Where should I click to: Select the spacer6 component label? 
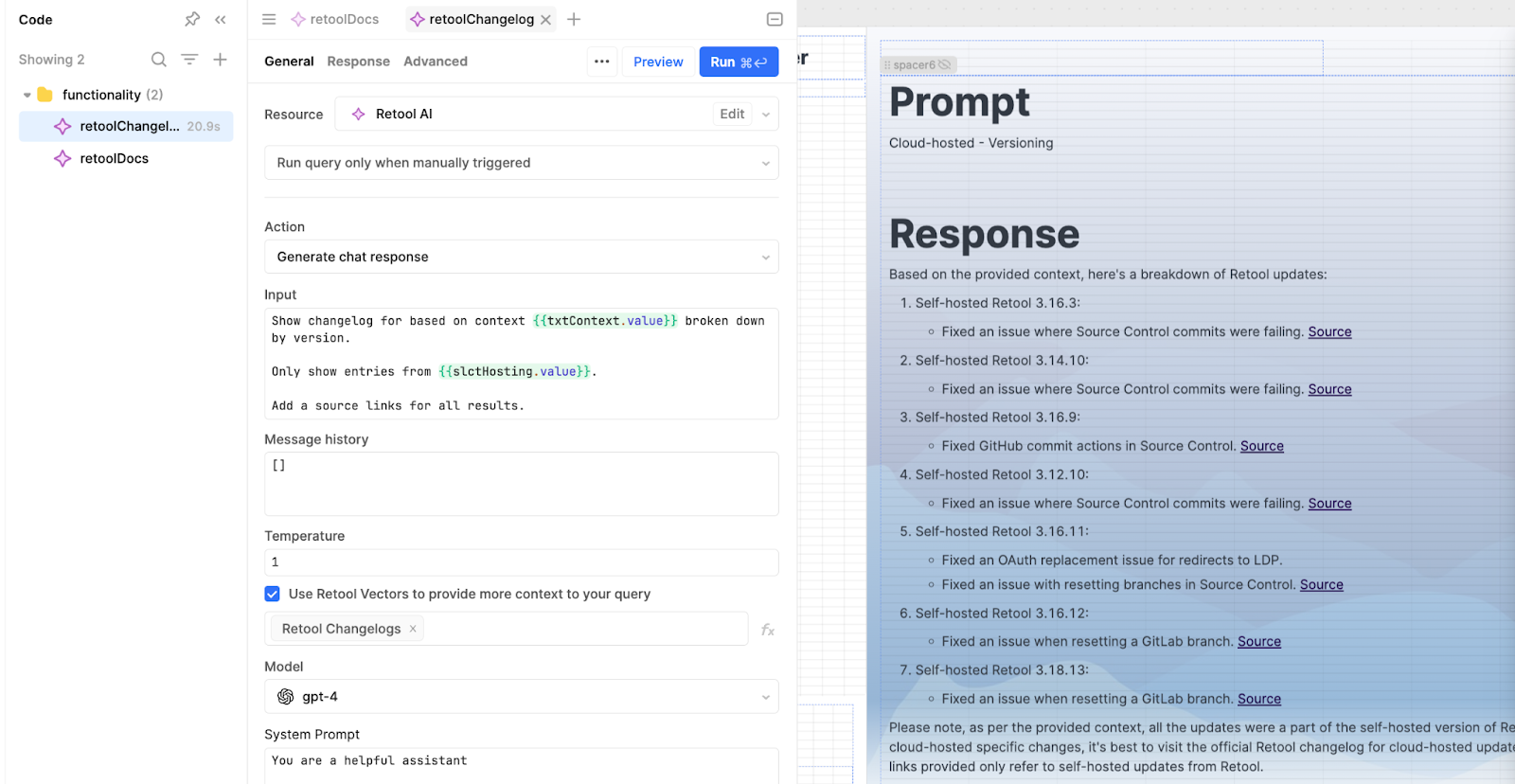coord(918,64)
